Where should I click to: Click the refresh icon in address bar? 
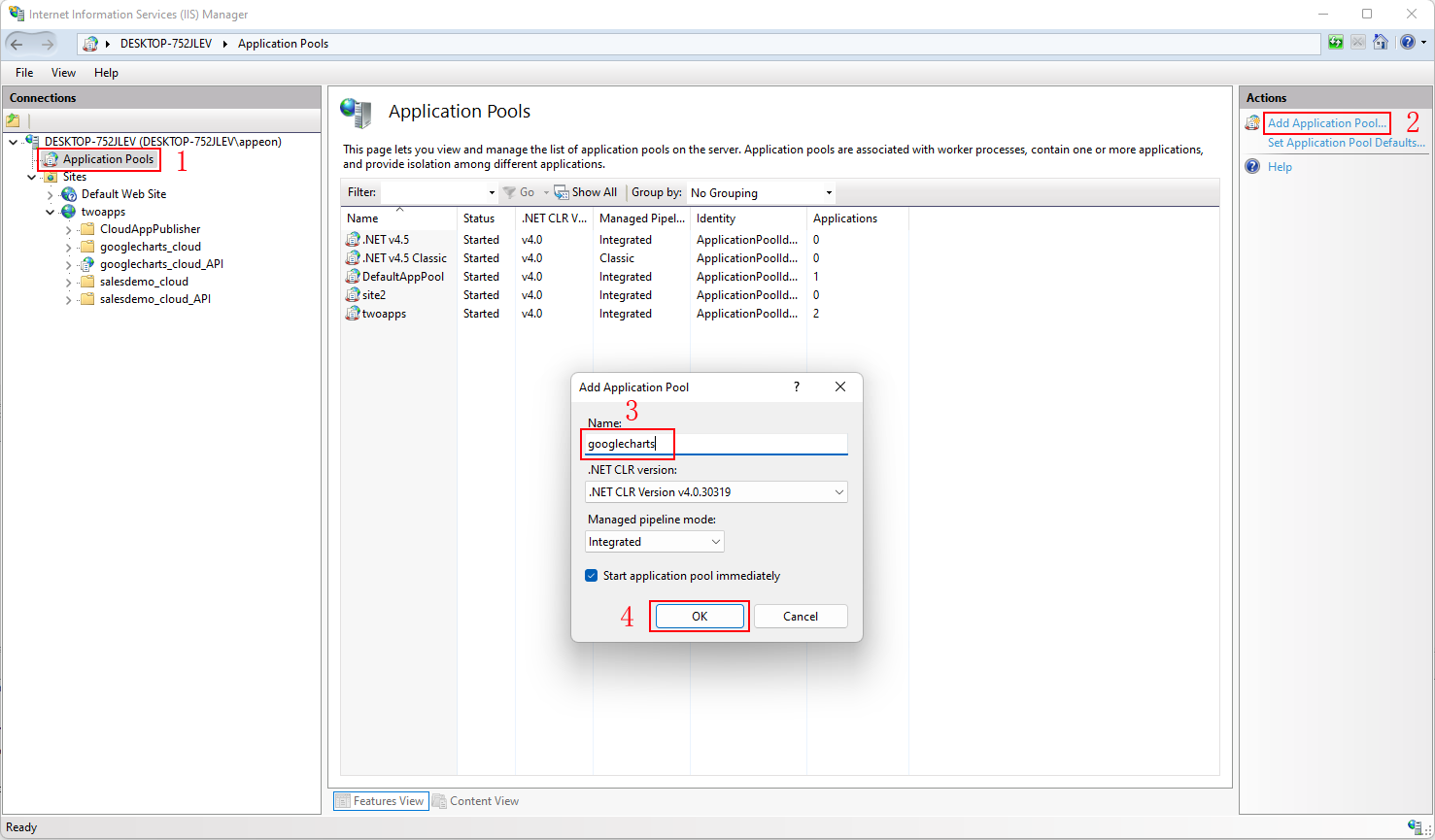coord(1336,43)
